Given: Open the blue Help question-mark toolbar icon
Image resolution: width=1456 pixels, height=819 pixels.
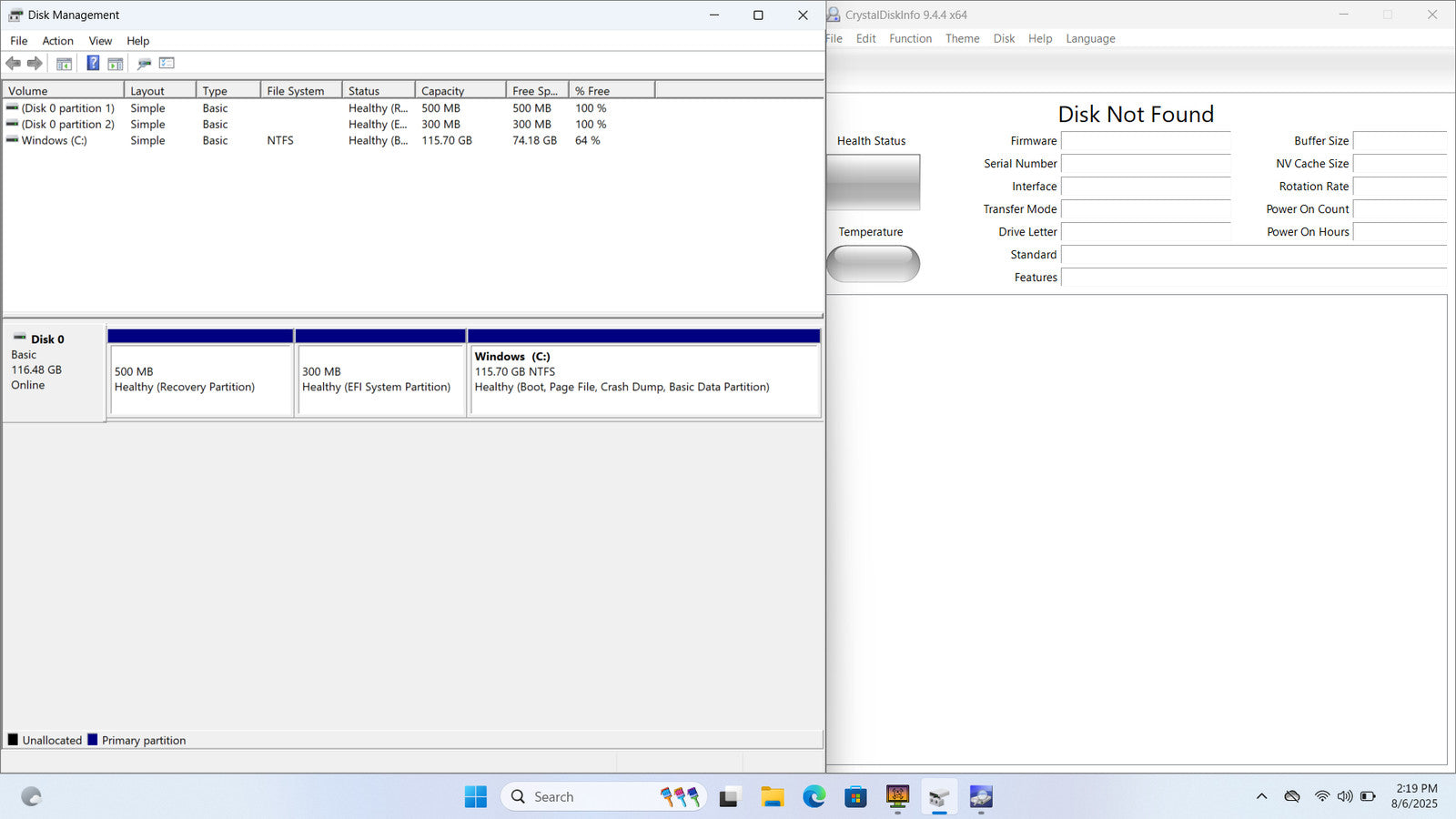Looking at the screenshot, I should click(93, 63).
